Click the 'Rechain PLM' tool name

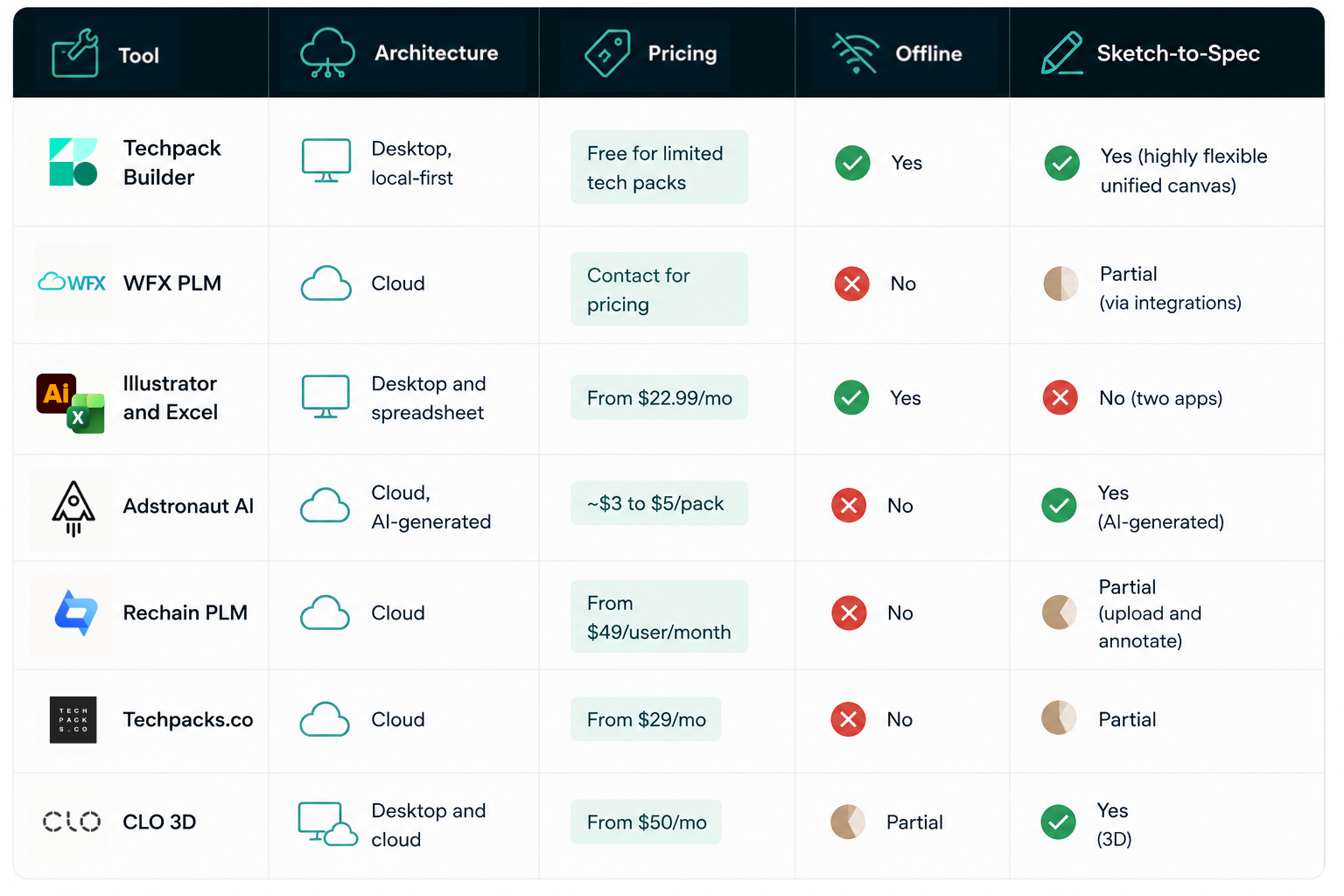point(185,612)
